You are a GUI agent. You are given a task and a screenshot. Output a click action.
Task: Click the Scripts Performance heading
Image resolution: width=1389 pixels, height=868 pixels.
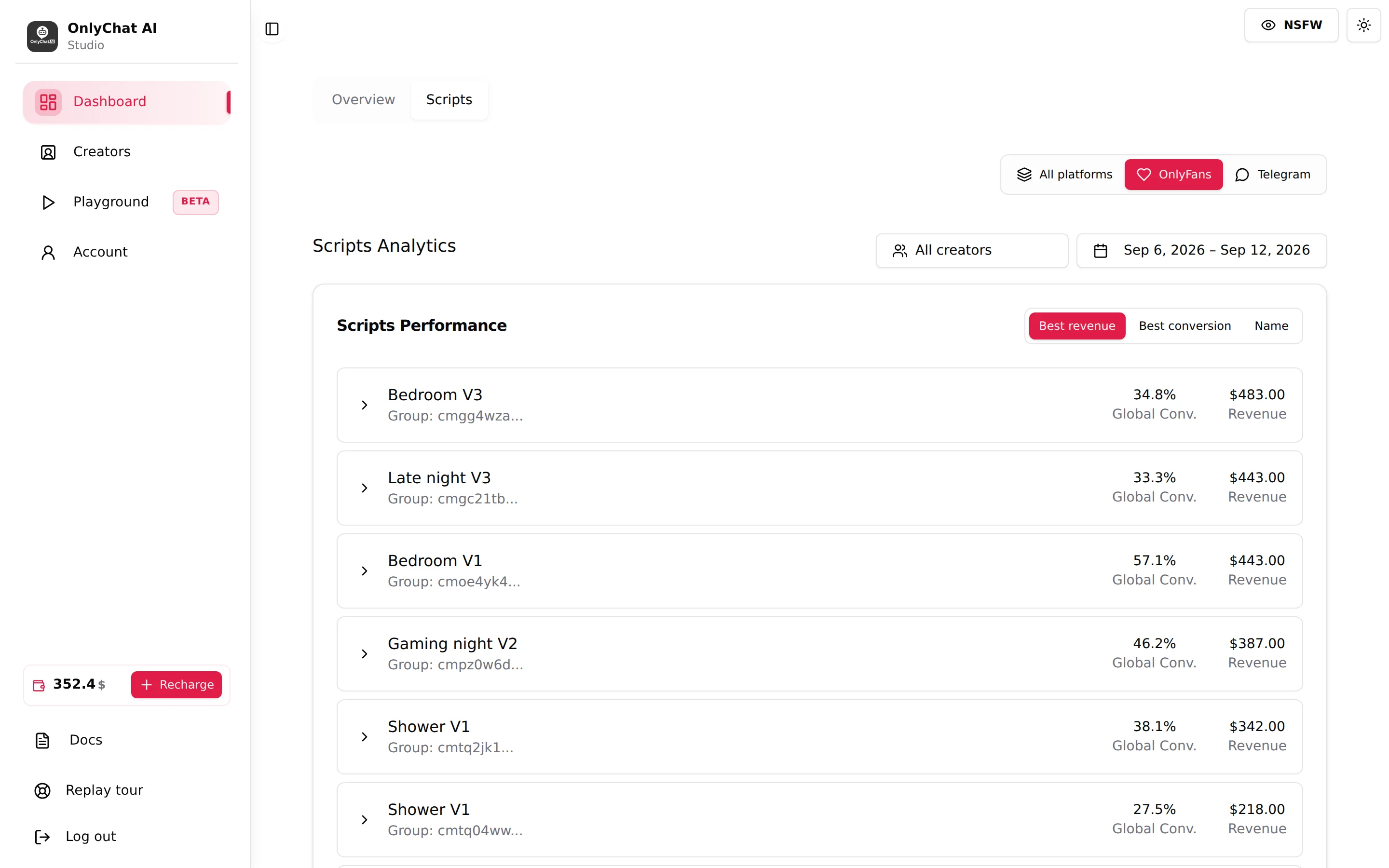422,326
